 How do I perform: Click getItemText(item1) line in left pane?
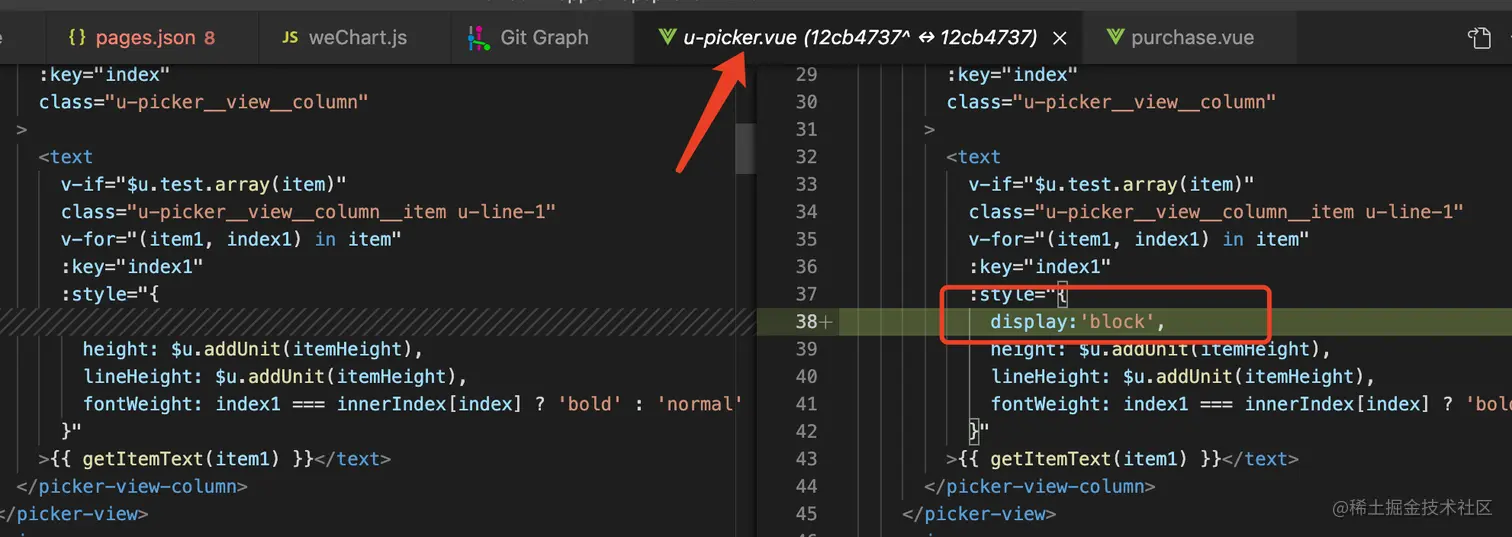coord(215,459)
